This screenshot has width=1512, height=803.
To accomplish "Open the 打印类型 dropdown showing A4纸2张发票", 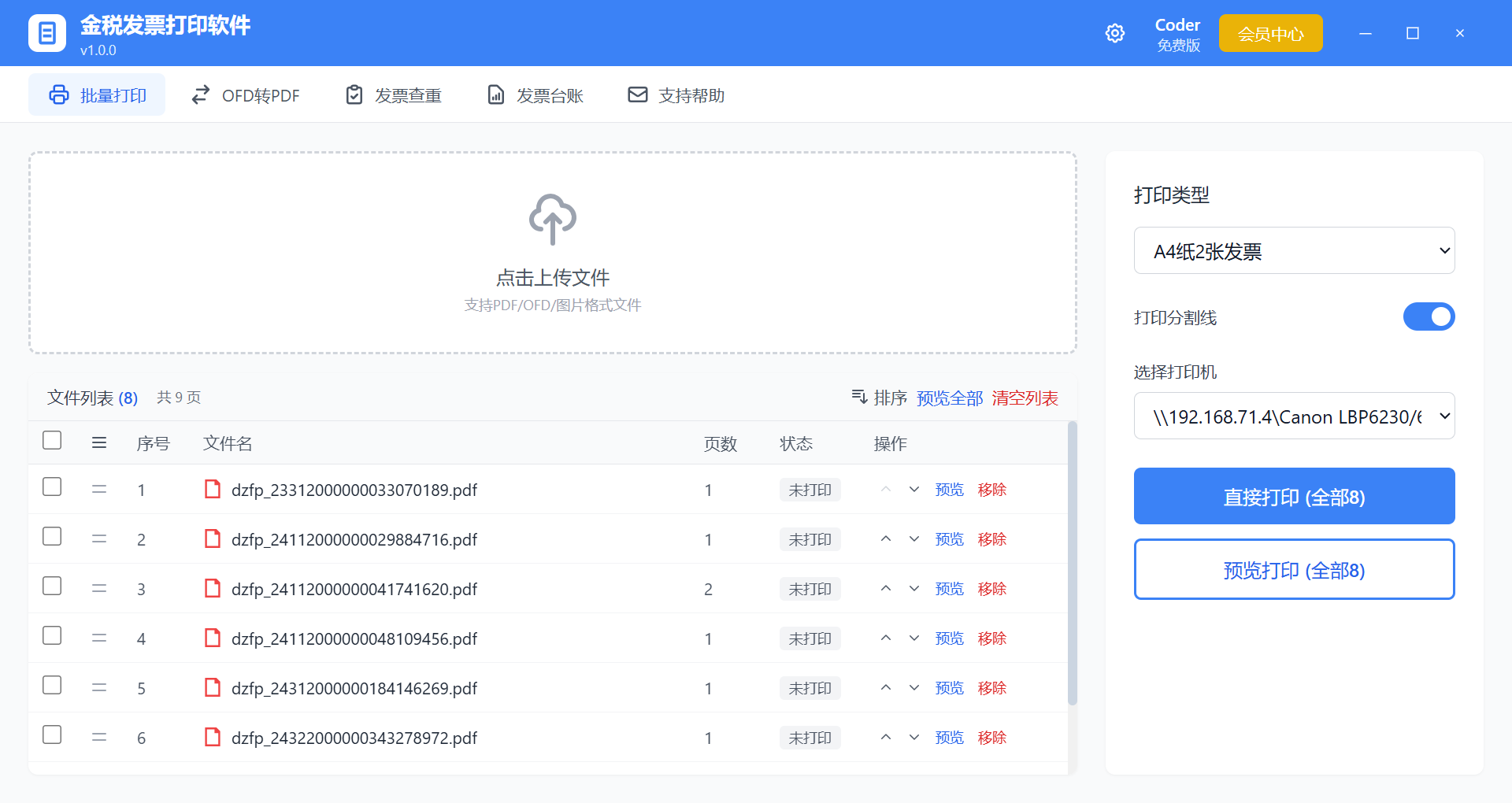I will 1293,250.
